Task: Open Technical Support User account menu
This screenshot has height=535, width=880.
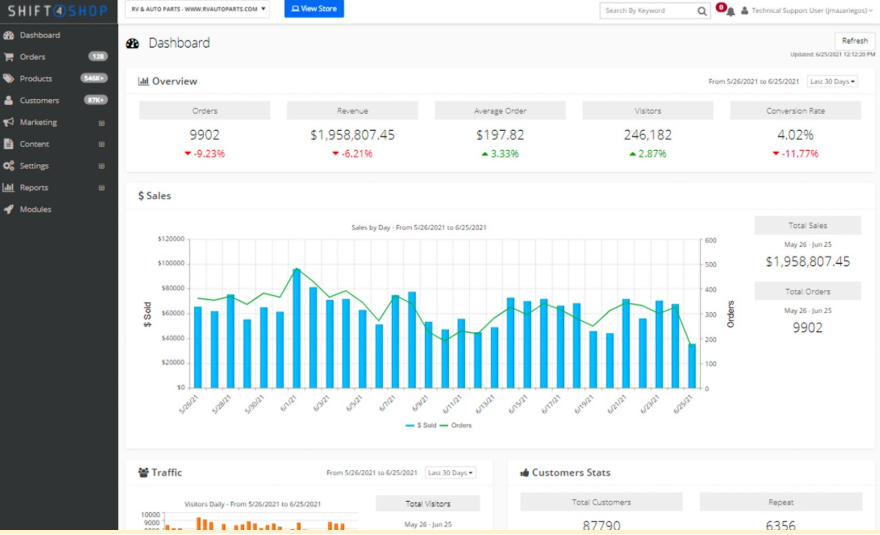Action: pos(812,11)
